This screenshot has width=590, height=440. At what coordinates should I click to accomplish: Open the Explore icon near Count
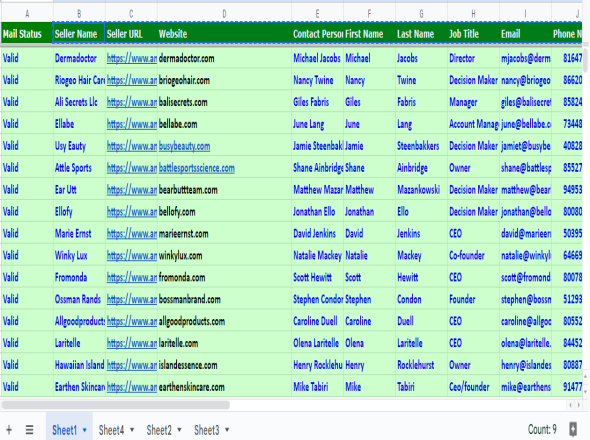[x=573, y=429]
